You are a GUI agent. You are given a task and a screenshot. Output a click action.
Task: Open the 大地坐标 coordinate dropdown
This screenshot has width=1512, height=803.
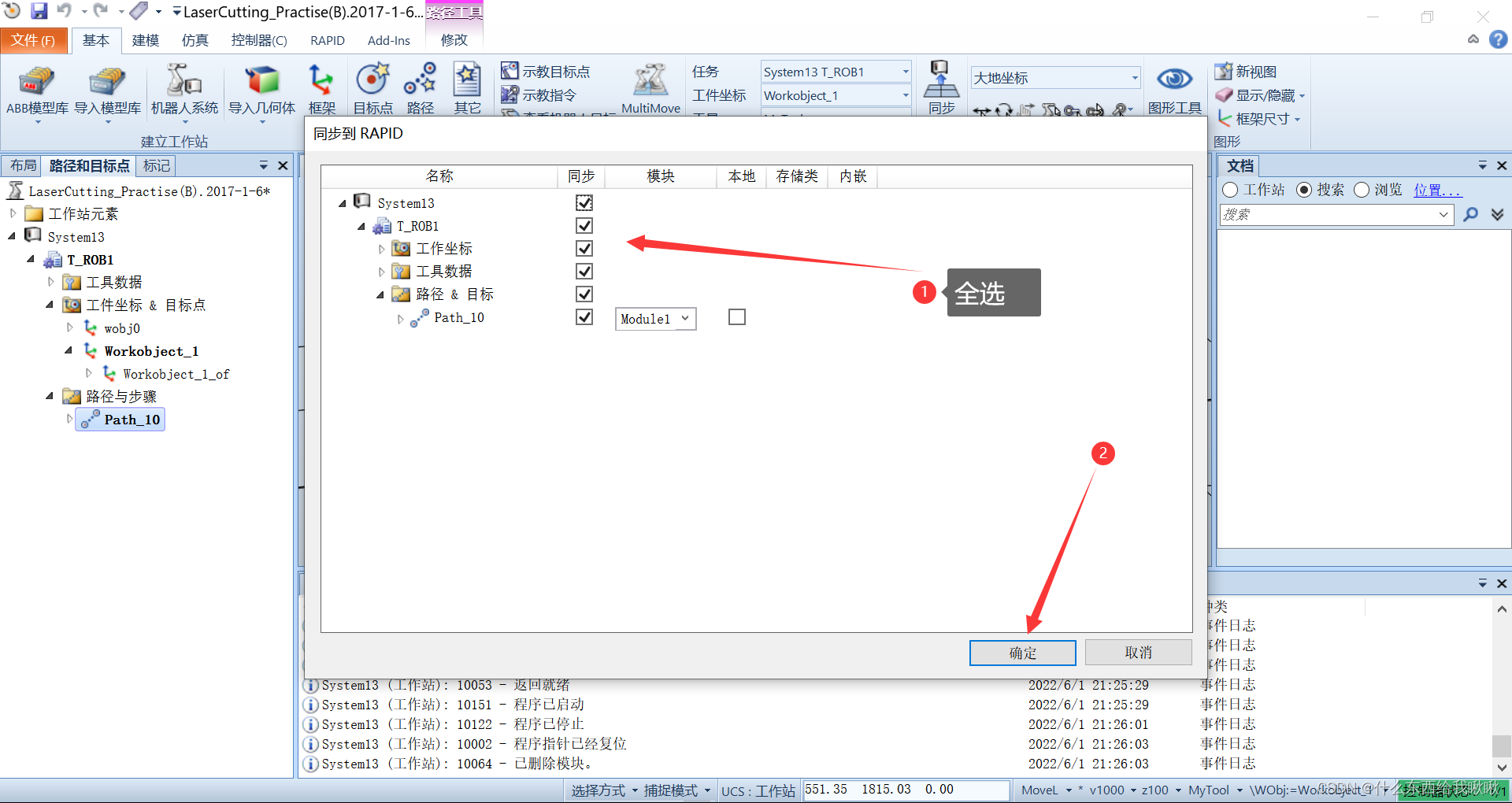[x=1055, y=77]
